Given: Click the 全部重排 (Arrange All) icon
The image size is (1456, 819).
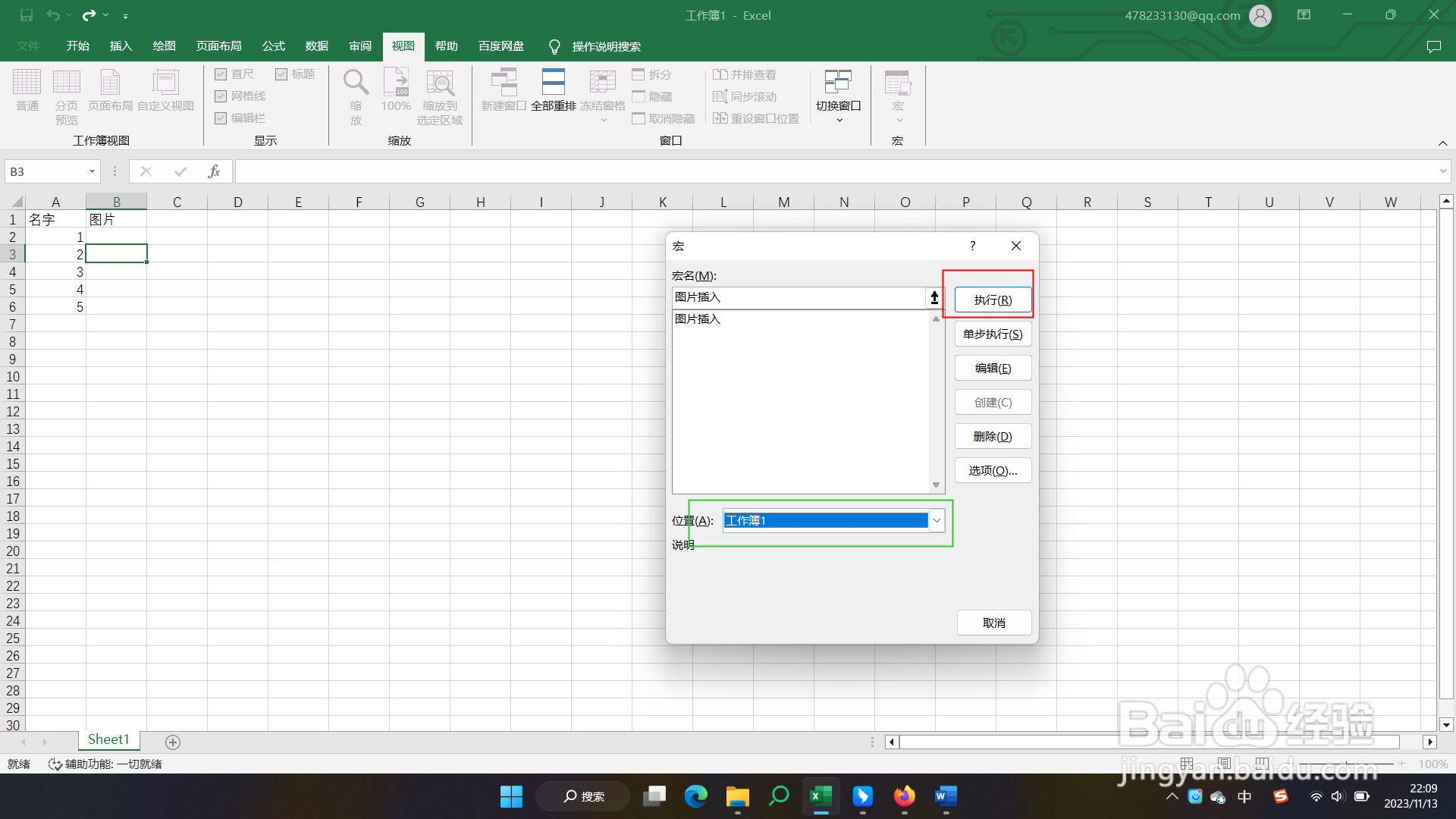Looking at the screenshot, I should pos(553,83).
